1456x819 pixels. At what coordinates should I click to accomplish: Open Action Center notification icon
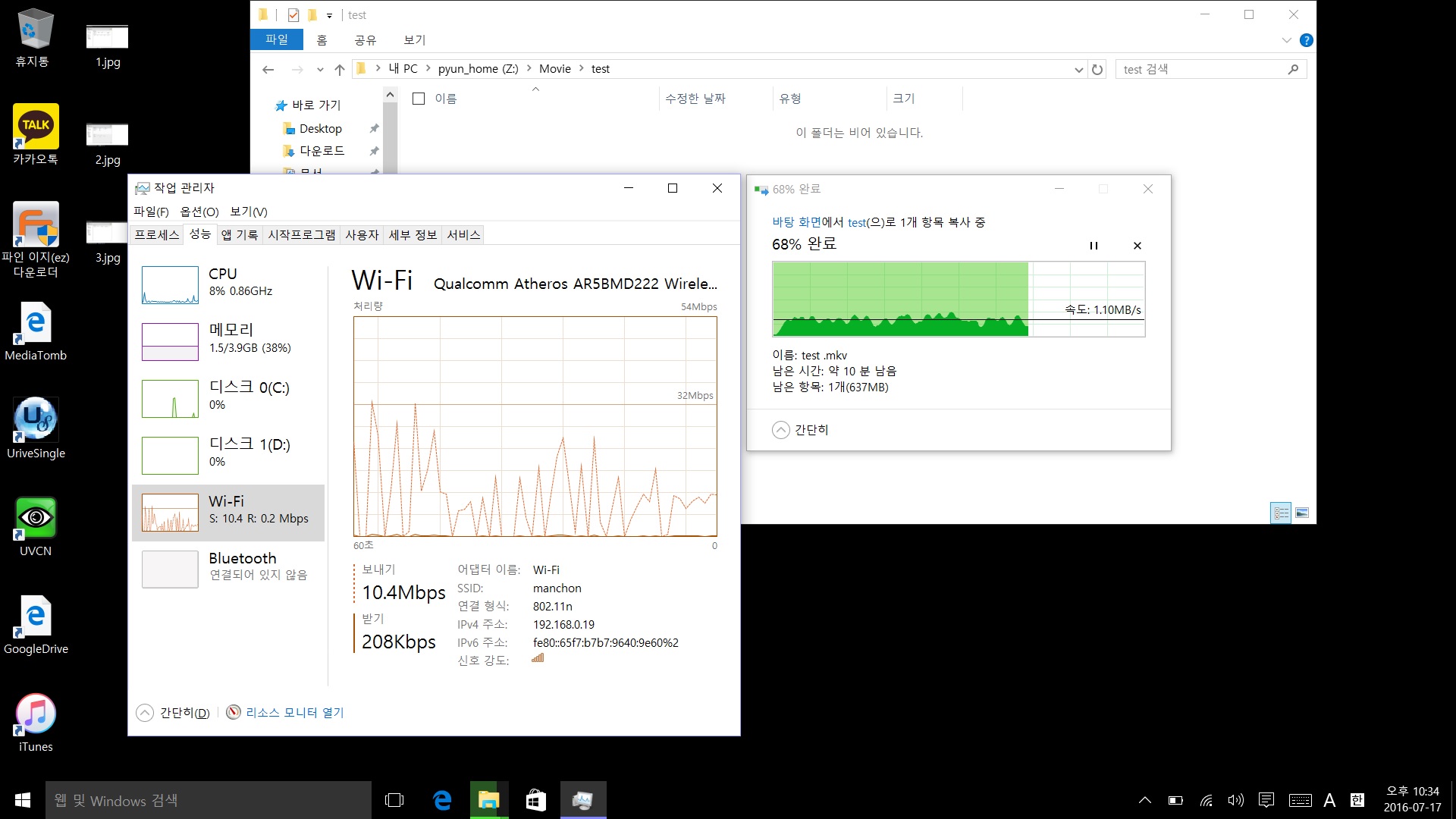pyautogui.click(x=1266, y=800)
